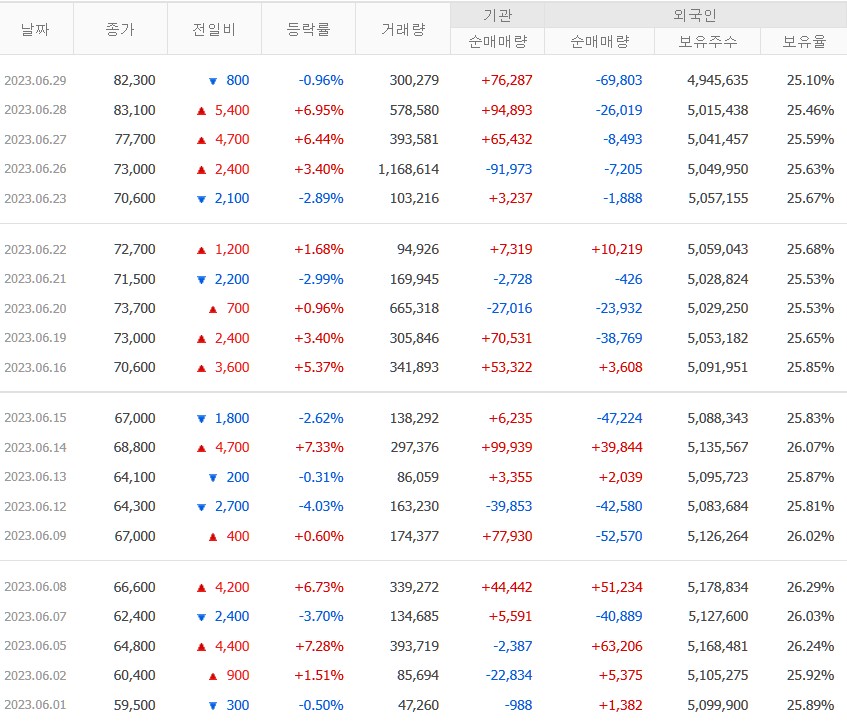Click closing price 68,800
The image size is (847, 727).
(135, 447)
